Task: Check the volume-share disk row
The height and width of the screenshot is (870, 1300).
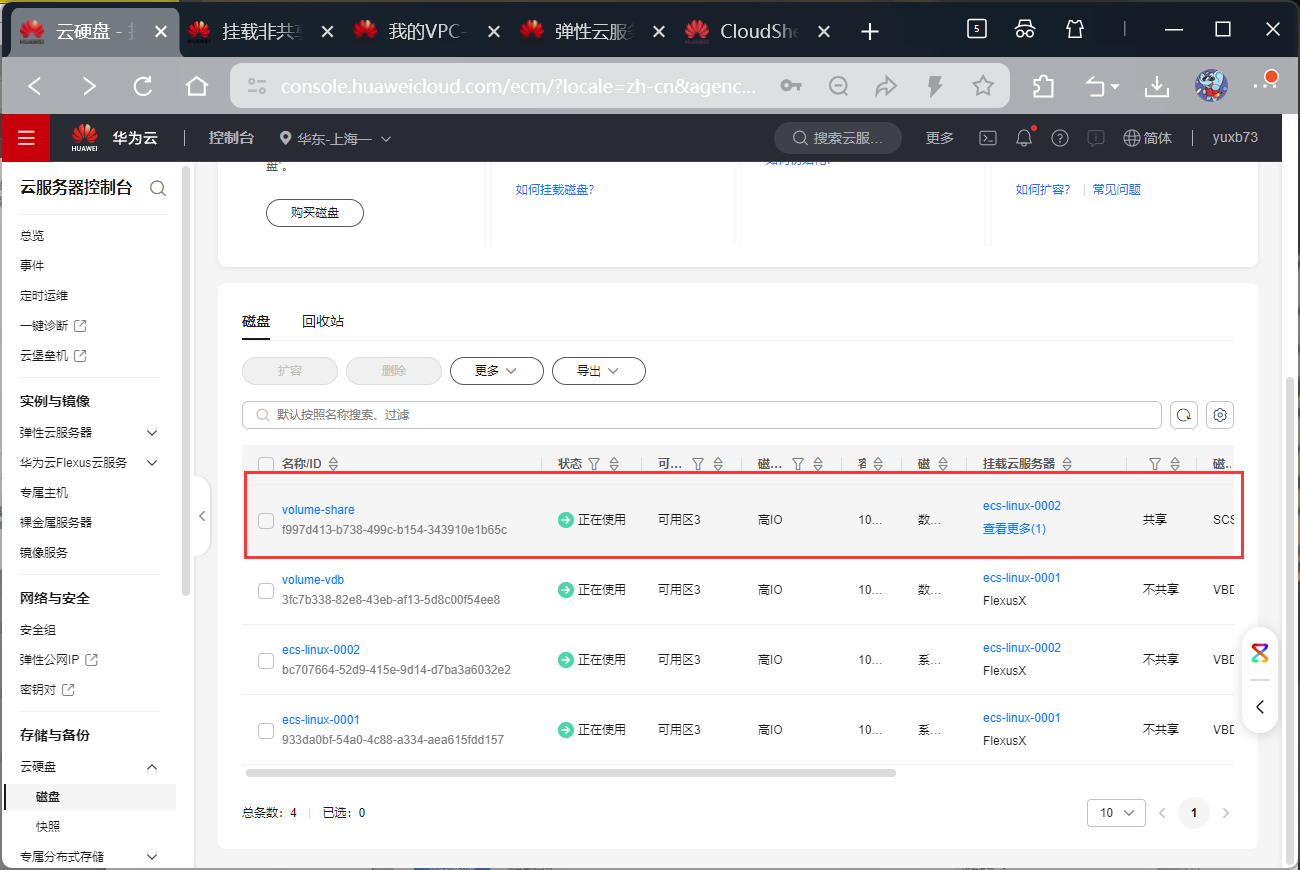Action: (x=266, y=520)
